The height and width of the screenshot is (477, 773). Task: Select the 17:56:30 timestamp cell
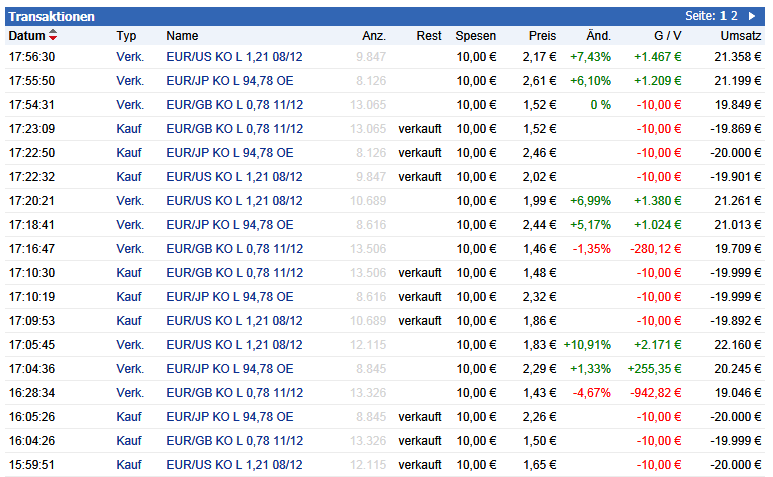[32, 57]
